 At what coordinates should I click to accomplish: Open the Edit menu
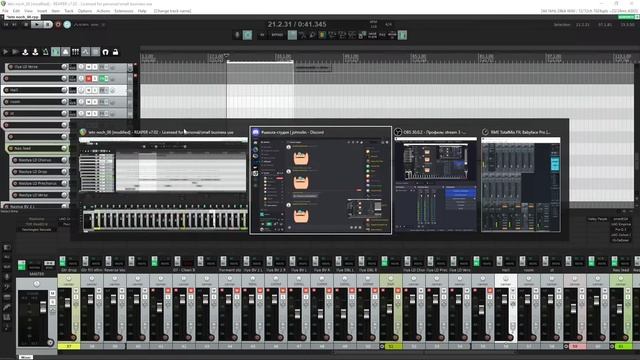[16, 11]
